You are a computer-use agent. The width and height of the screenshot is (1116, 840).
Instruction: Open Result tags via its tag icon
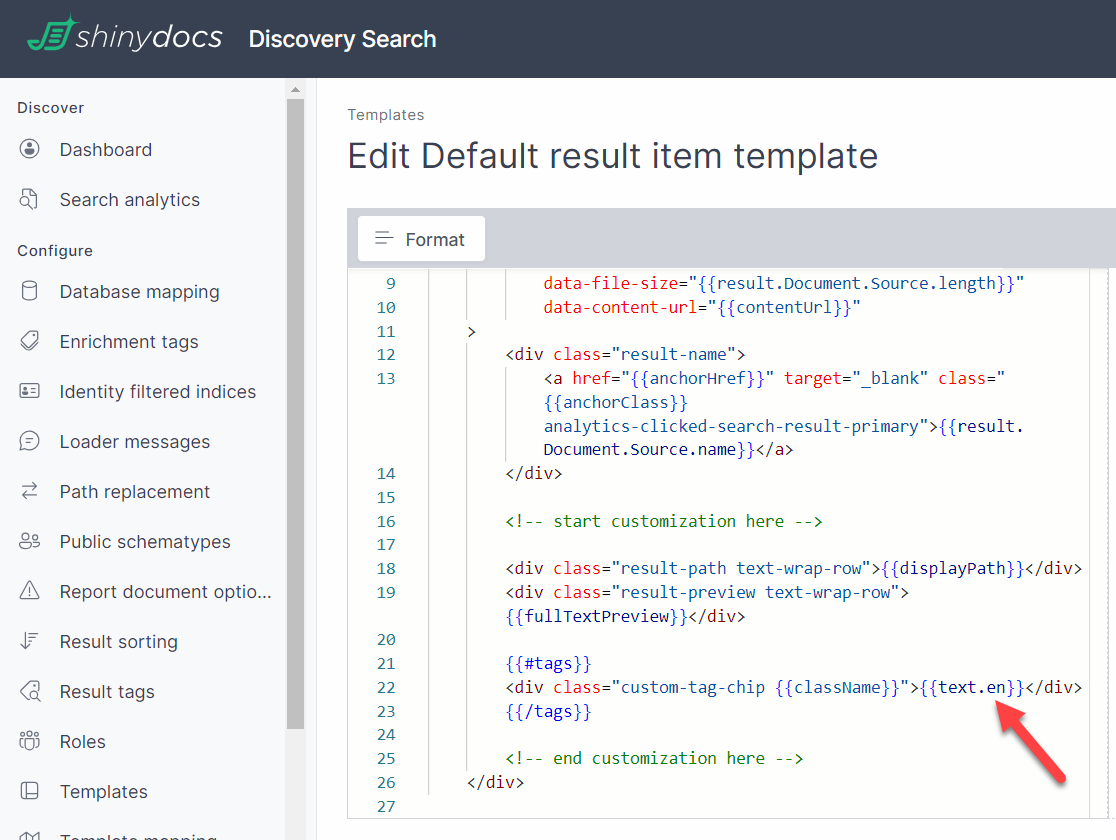point(30,691)
